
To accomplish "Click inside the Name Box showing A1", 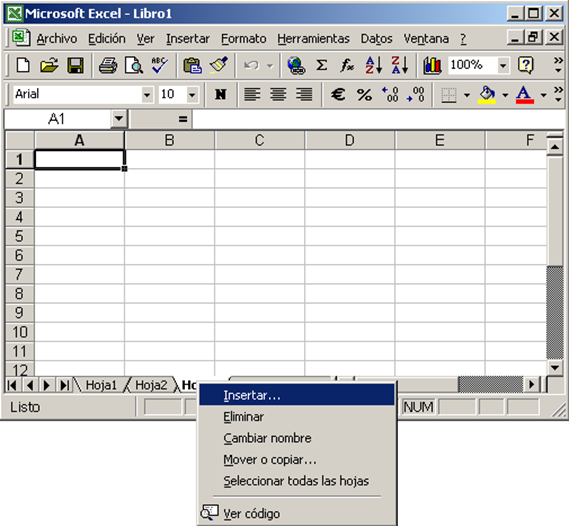I will point(57,119).
